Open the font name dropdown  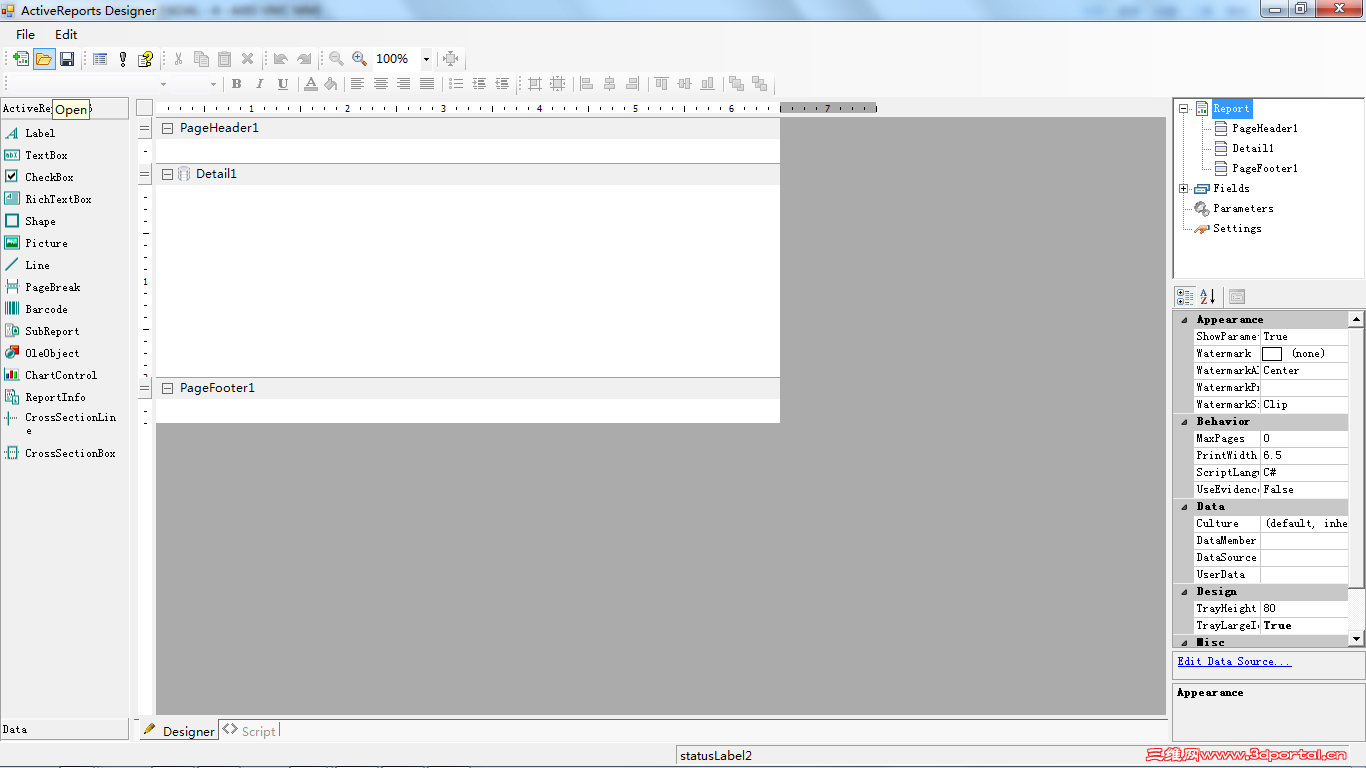164,84
